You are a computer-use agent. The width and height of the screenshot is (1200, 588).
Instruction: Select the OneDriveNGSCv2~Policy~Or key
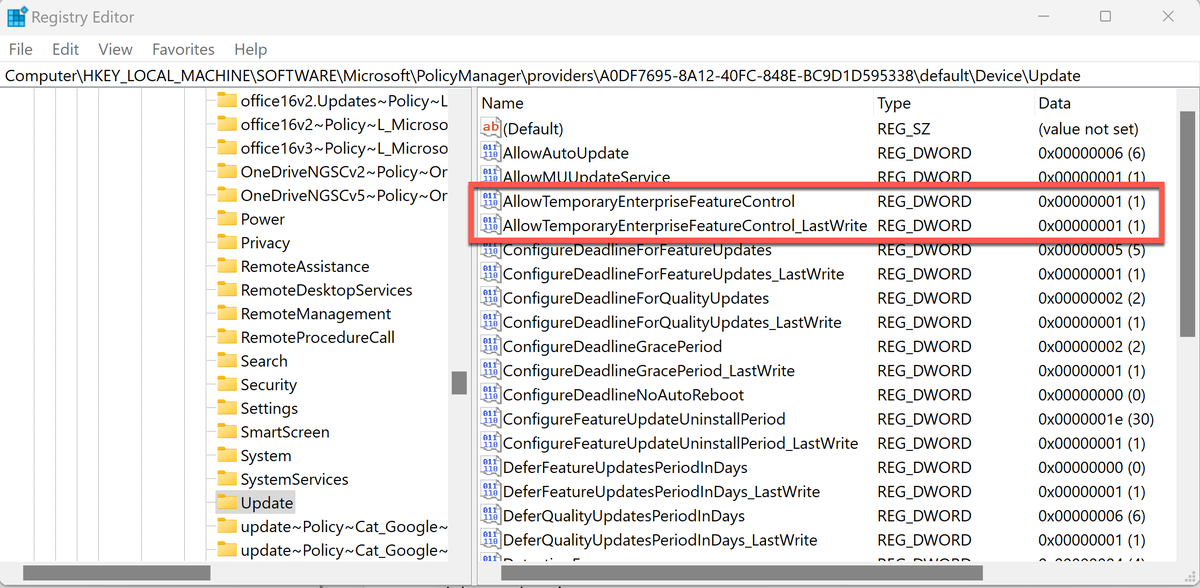point(343,172)
